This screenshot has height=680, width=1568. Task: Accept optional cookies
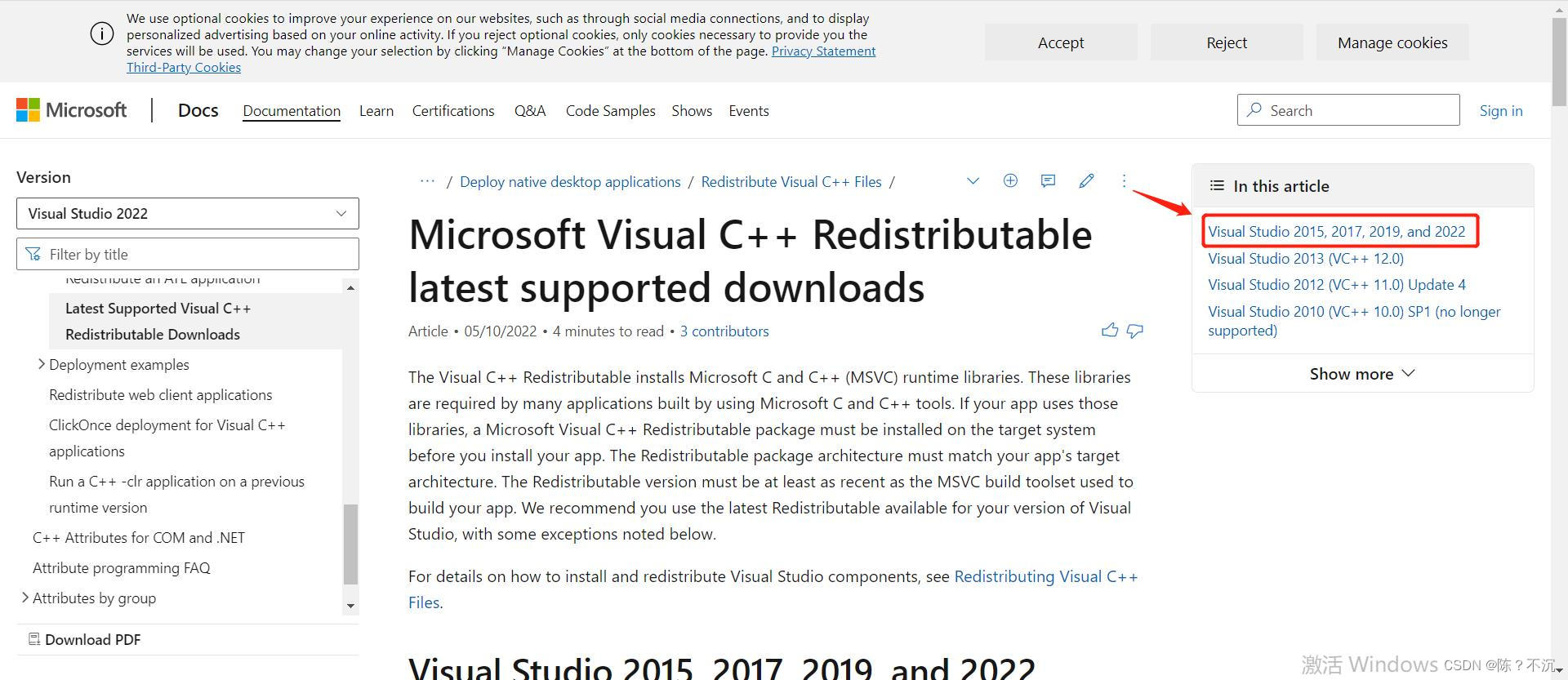(1061, 42)
